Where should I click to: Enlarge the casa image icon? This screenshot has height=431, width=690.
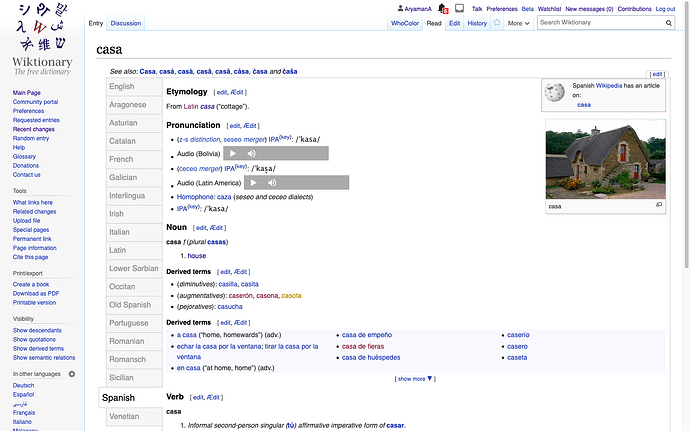tap(659, 205)
